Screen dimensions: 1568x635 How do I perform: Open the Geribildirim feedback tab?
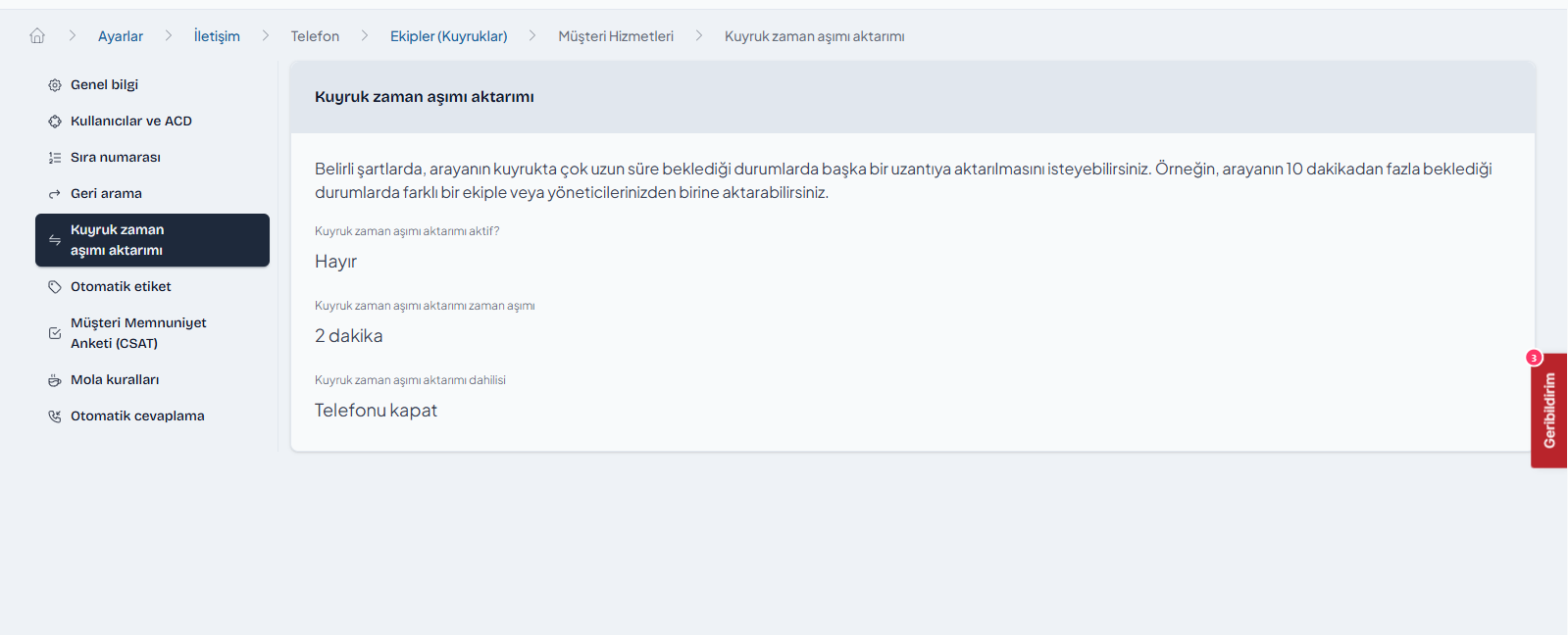click(x=1549, y=411)
